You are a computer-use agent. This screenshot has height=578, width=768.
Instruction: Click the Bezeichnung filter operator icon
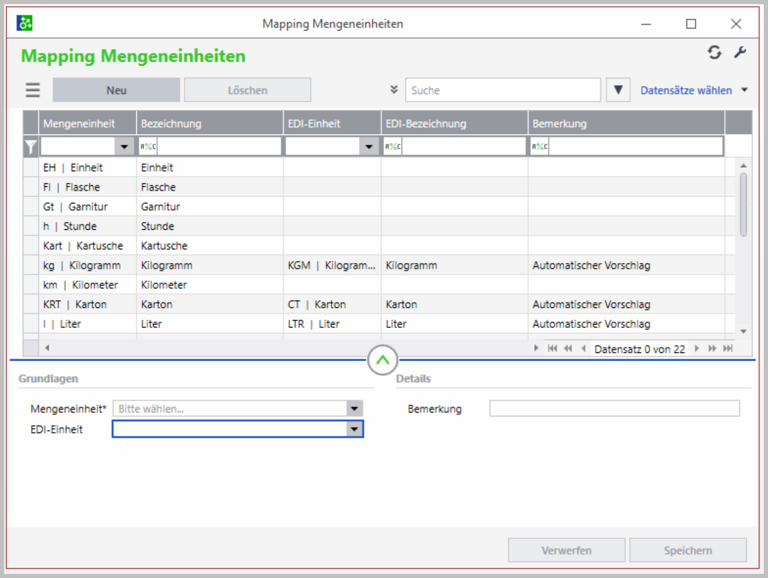coord(148,146)
